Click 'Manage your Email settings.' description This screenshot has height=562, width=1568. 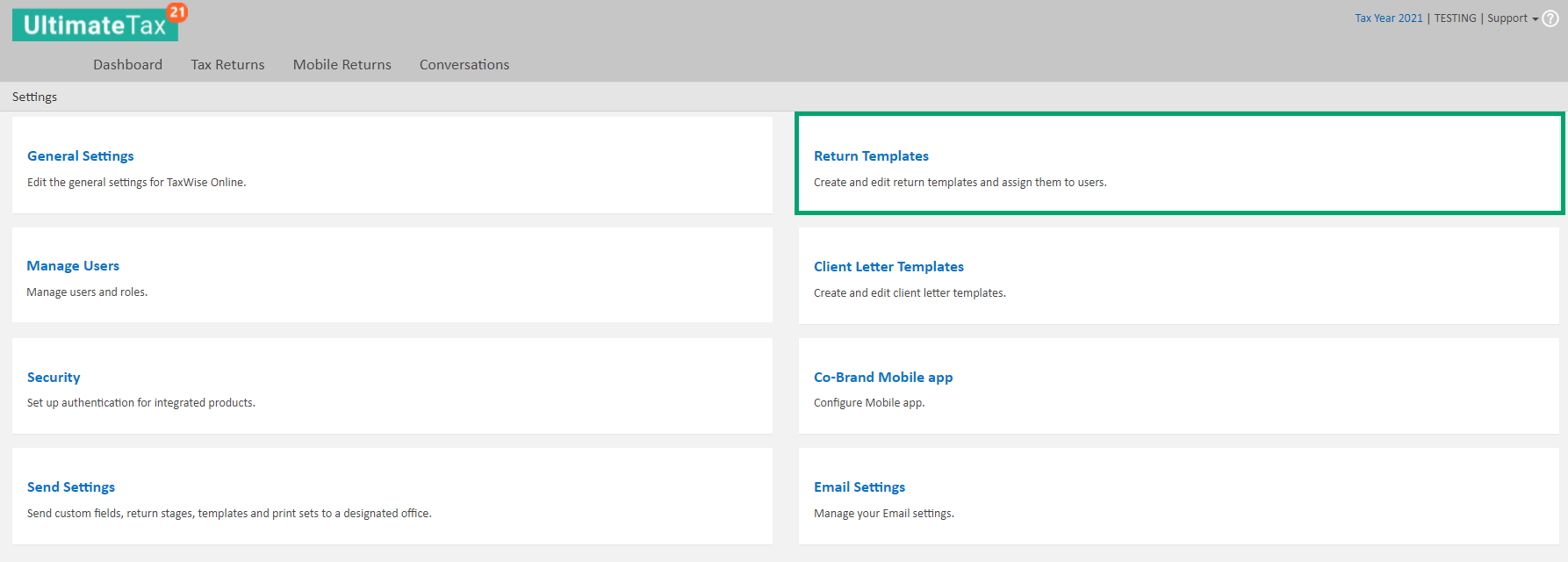pos(884,514)
